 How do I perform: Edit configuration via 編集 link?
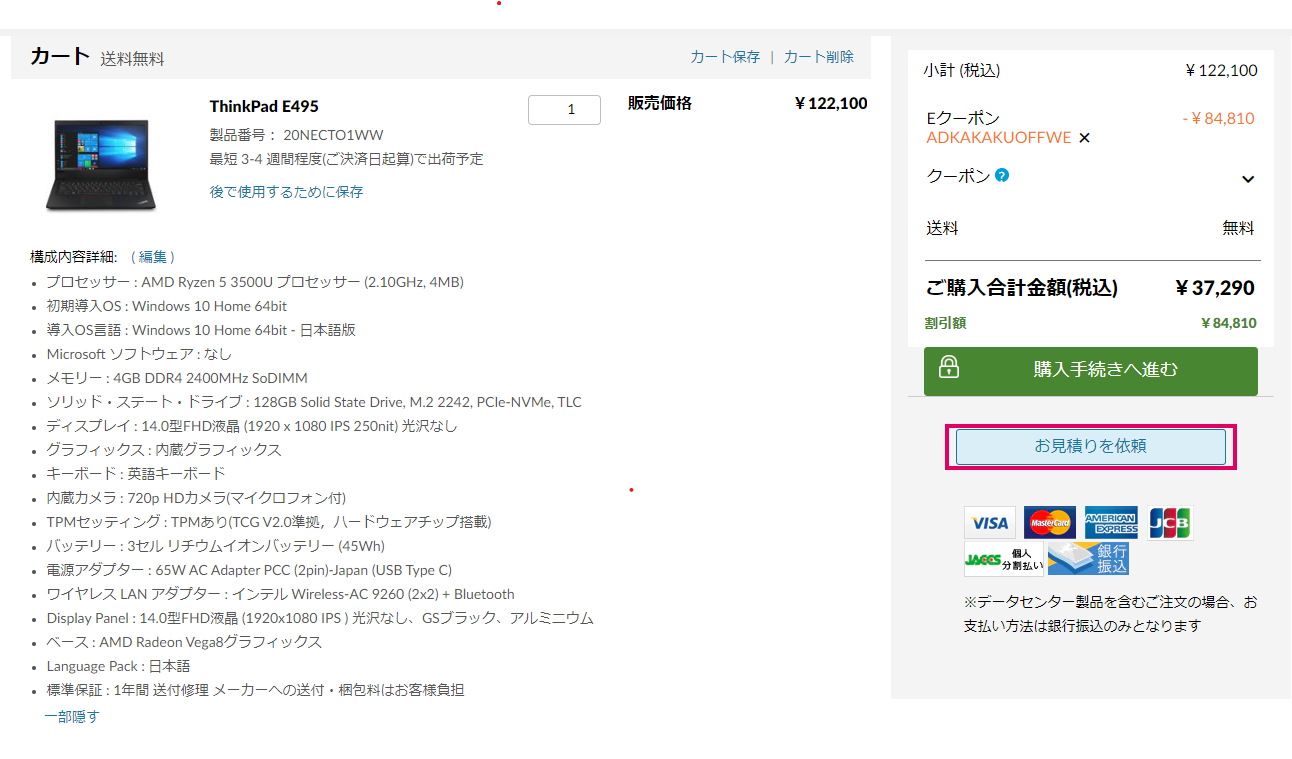pyautogui.click(x=153, y=257)
